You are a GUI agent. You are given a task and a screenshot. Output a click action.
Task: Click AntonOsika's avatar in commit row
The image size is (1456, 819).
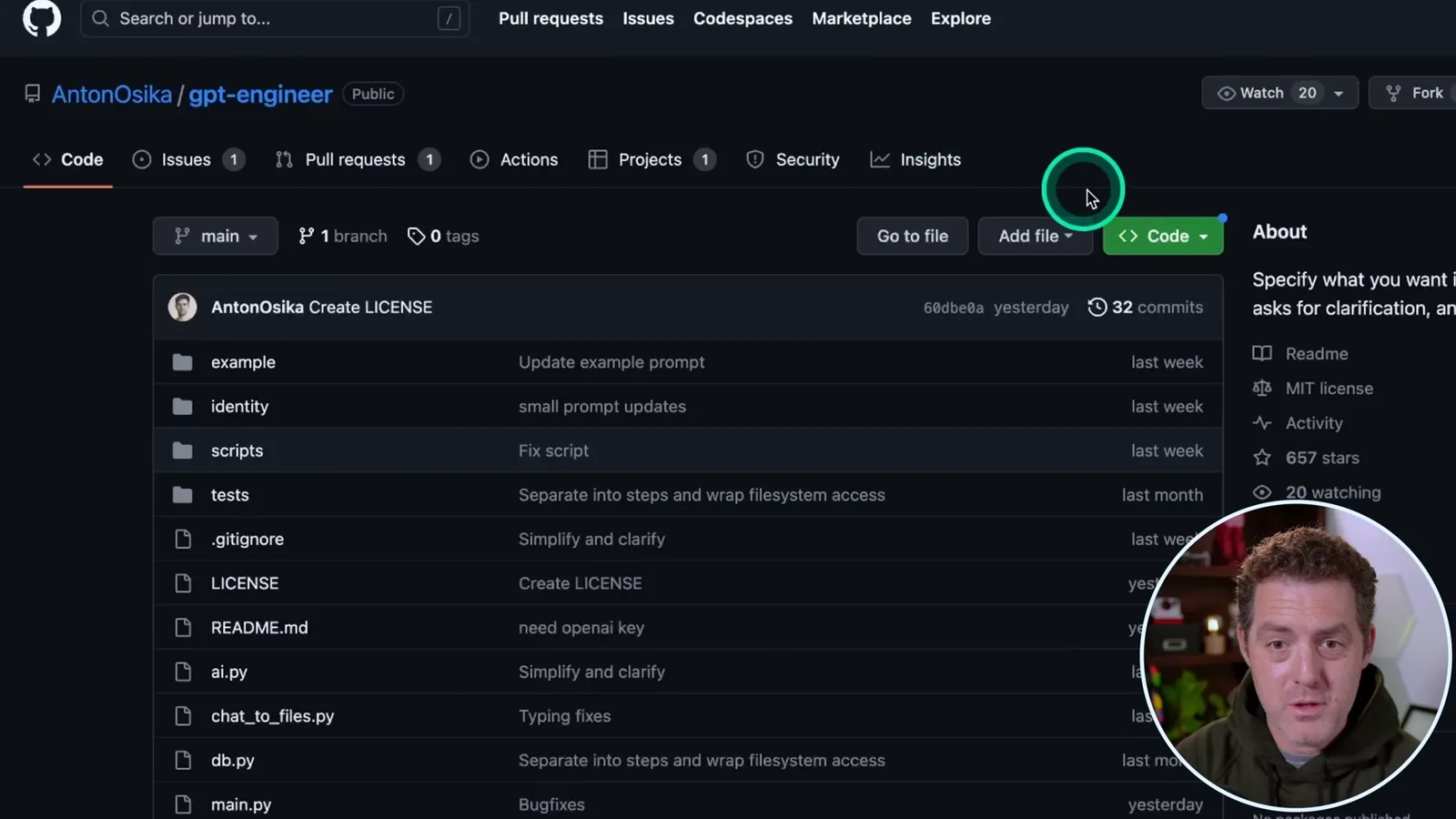(x=183, y=307)
